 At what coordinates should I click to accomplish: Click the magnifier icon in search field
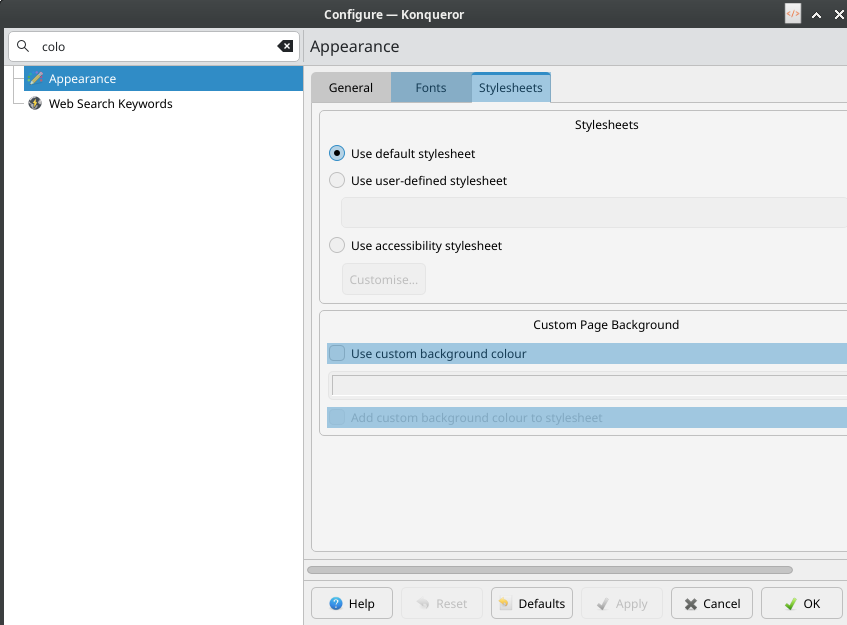click(x=23, y=46)
